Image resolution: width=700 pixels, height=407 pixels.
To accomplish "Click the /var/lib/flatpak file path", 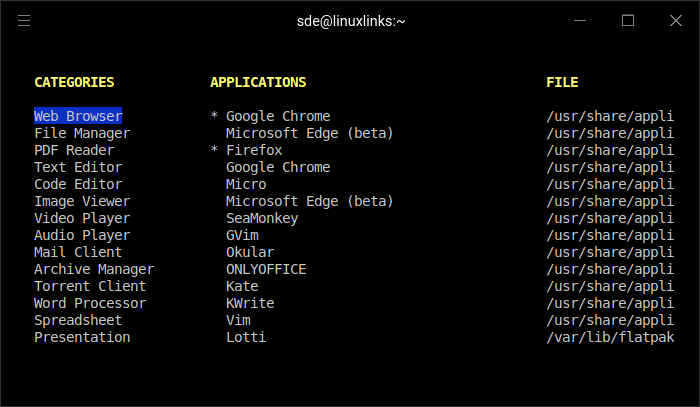I will (610, 337).
